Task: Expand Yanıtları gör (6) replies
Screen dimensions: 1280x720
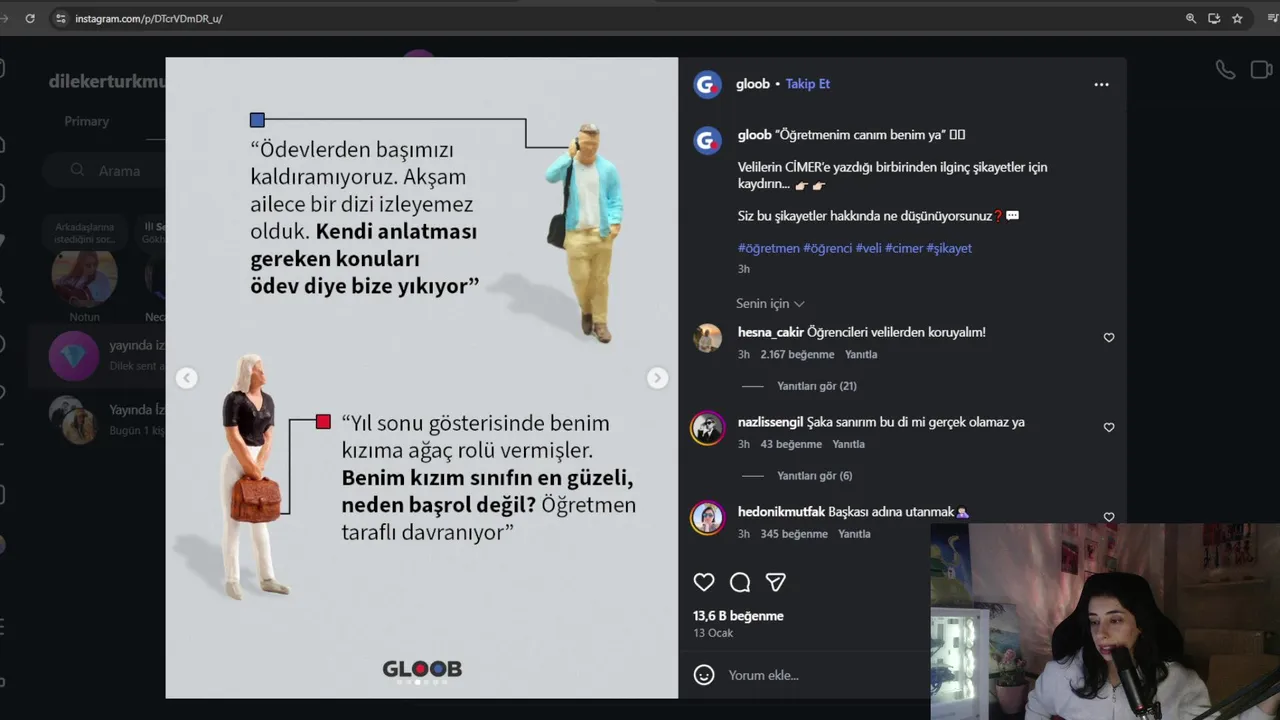Action: pyautogui.click(x=815, y=476)
